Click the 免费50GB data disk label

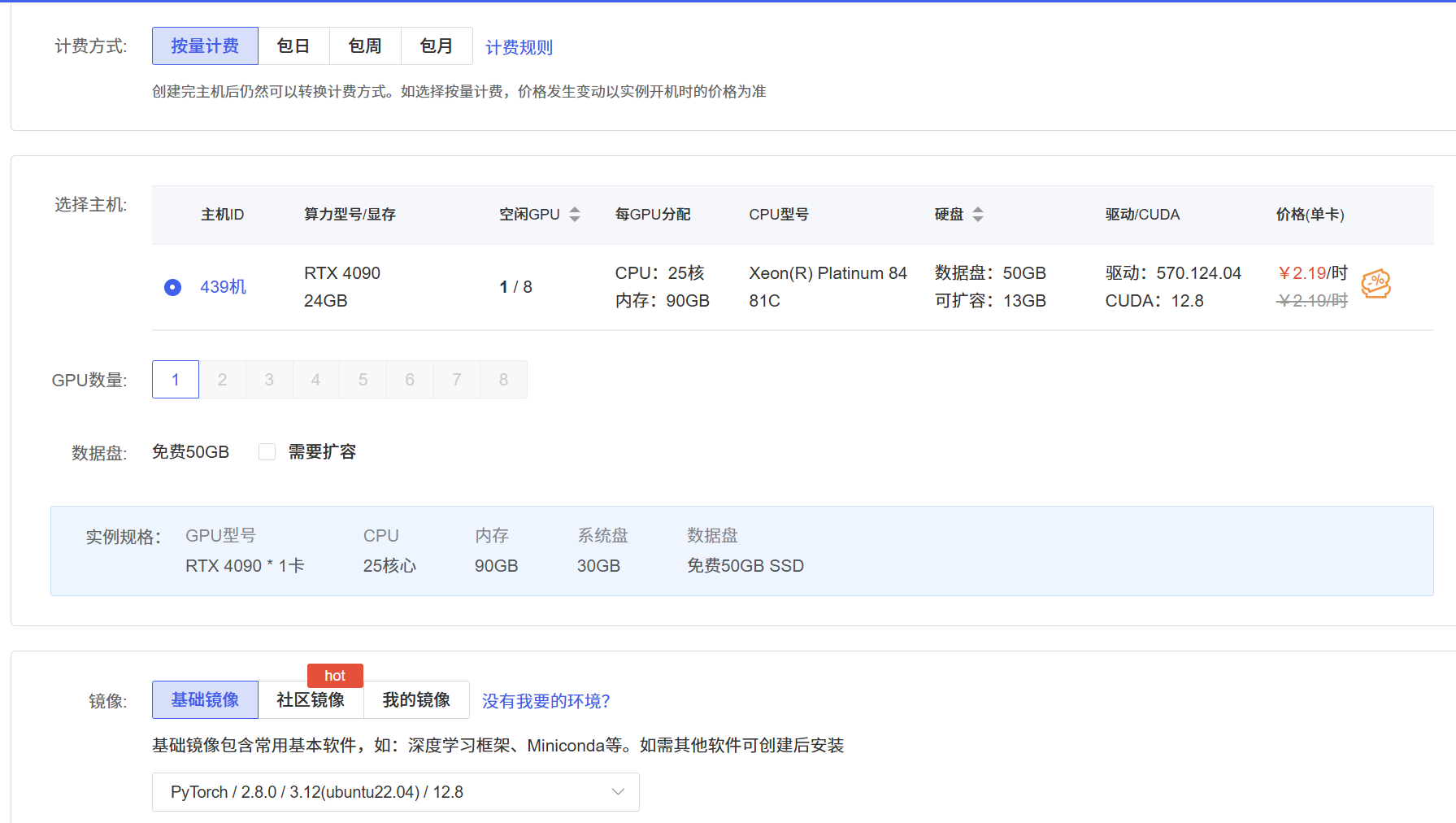tap(191, 452)
